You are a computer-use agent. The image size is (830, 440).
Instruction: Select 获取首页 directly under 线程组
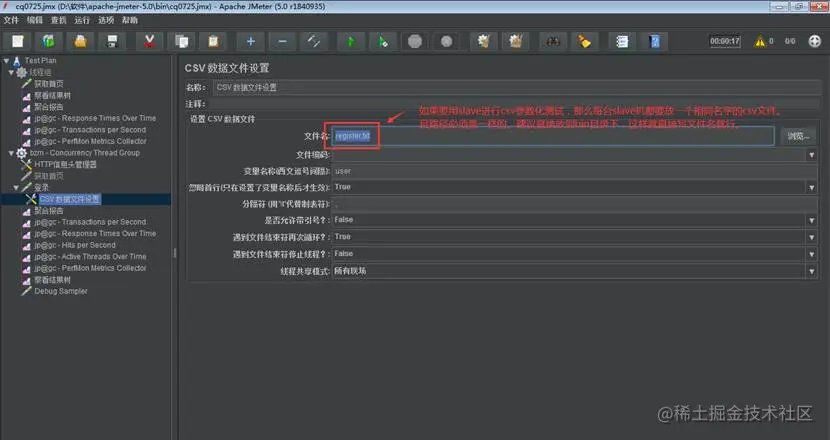click(x=49, y=84)
